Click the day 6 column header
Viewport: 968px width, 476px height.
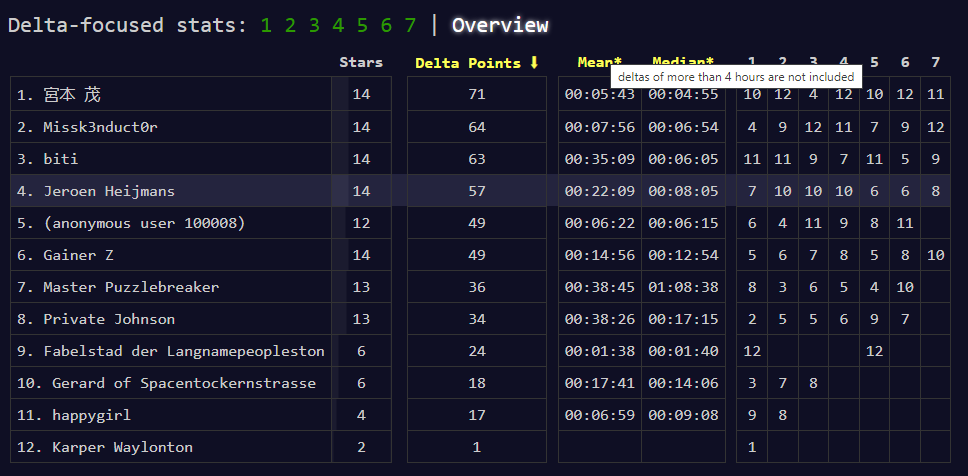pos(905,62)
